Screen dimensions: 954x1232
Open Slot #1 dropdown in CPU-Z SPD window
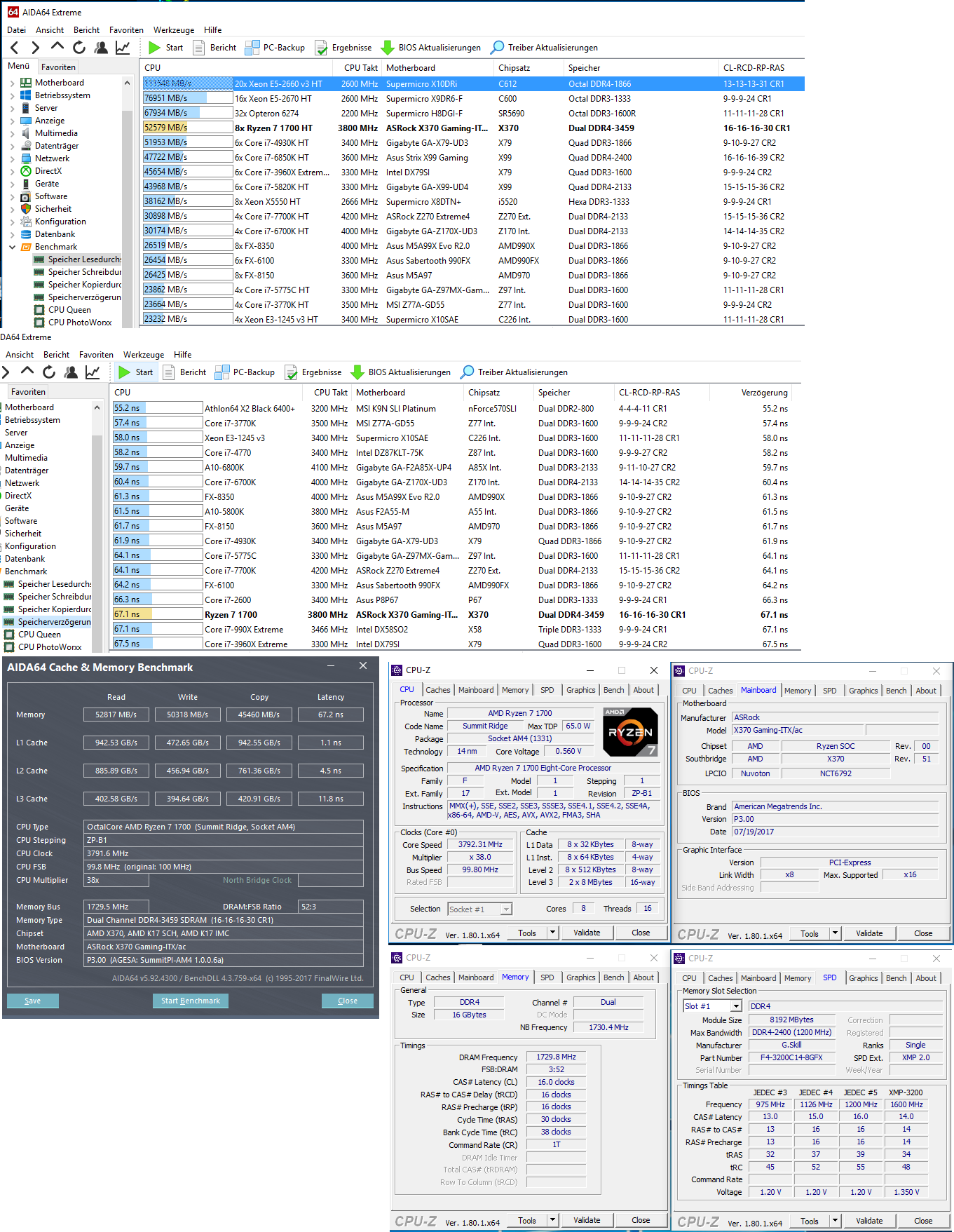click(736, 1006)
